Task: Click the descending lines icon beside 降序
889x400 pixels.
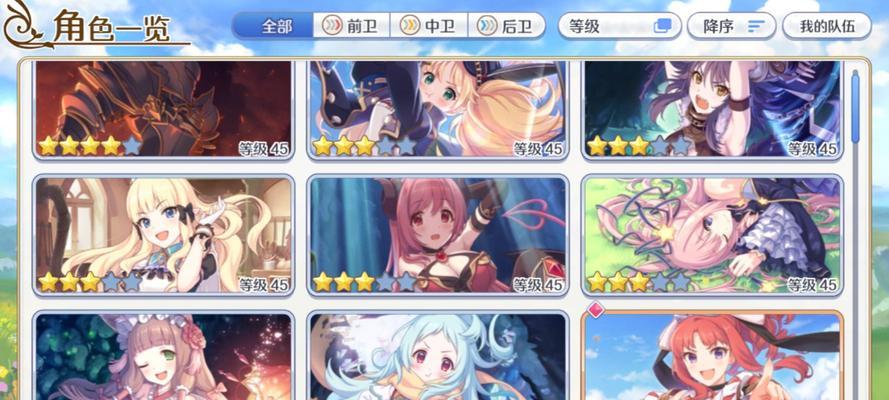Action: (x=756, y=26)
